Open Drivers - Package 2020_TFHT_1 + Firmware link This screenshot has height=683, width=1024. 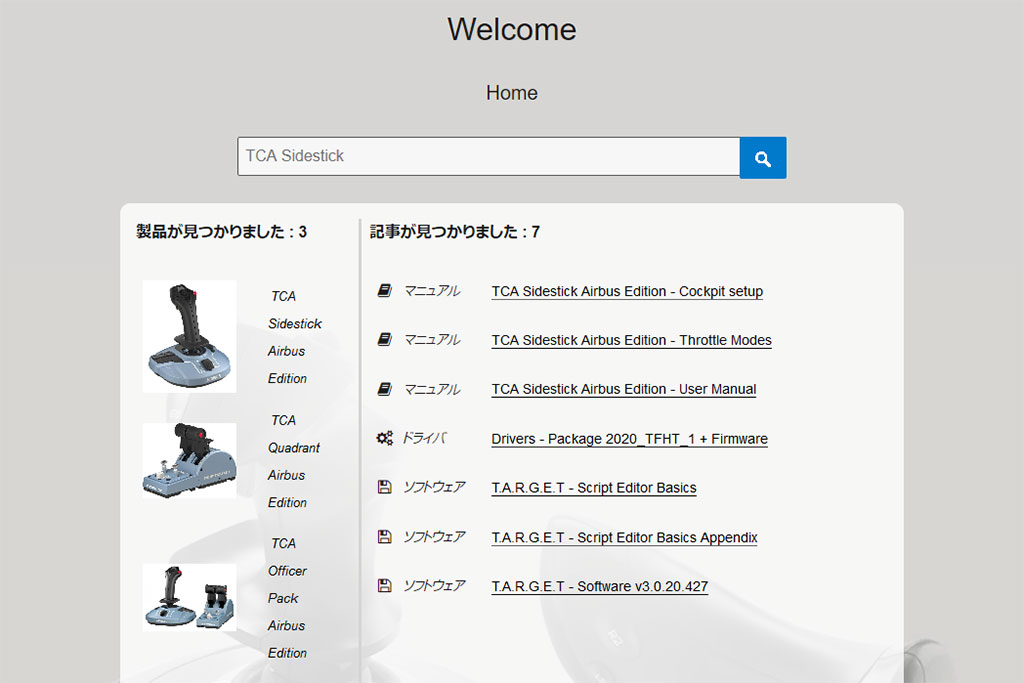(x=629, y=439)
